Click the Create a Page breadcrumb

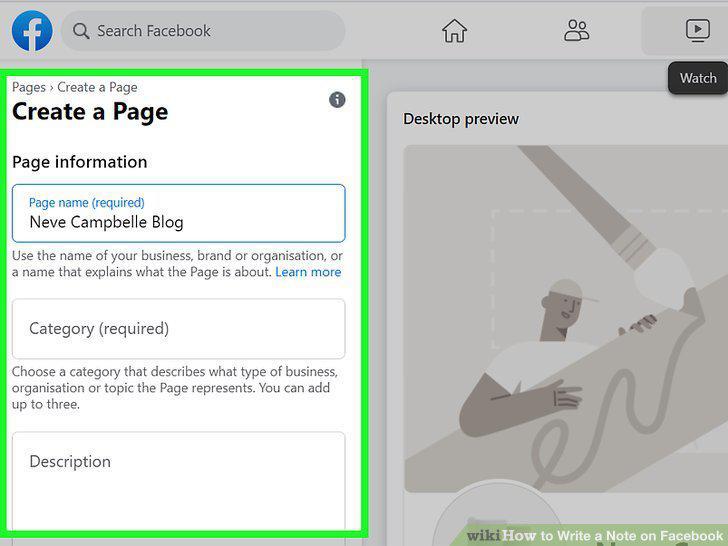[x=97, y=87]
